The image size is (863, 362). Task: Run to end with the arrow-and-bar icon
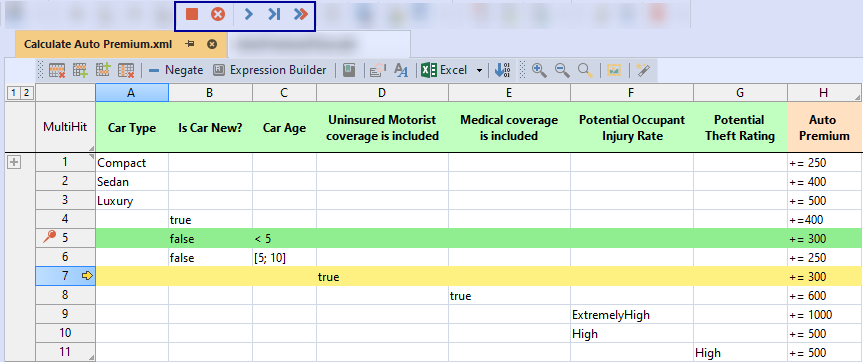tap(274, 14)
